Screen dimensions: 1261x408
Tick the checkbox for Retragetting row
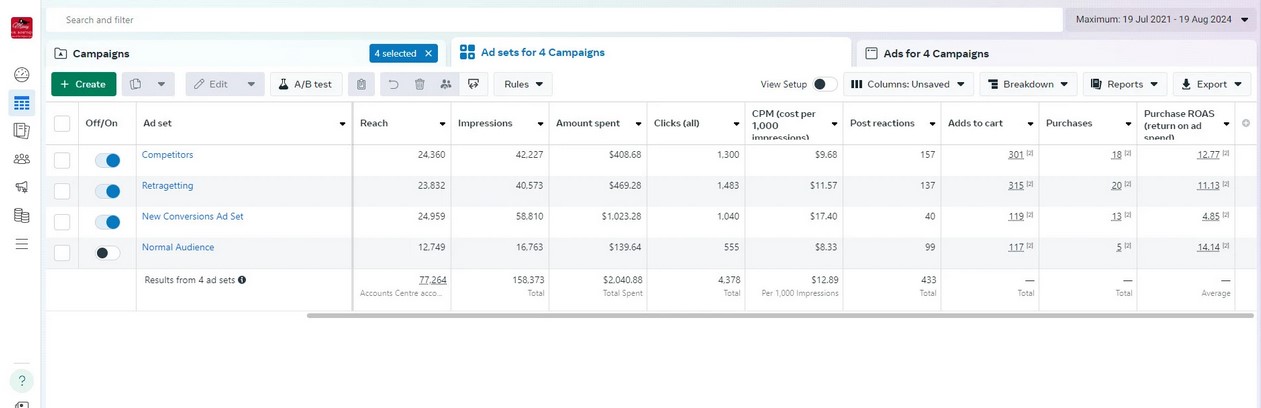[x=62, y=191]
